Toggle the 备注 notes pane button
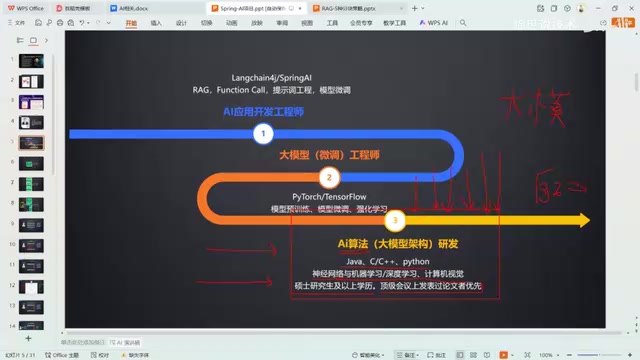Viewport: 640px width, 360px height. [x=407, y=355]
